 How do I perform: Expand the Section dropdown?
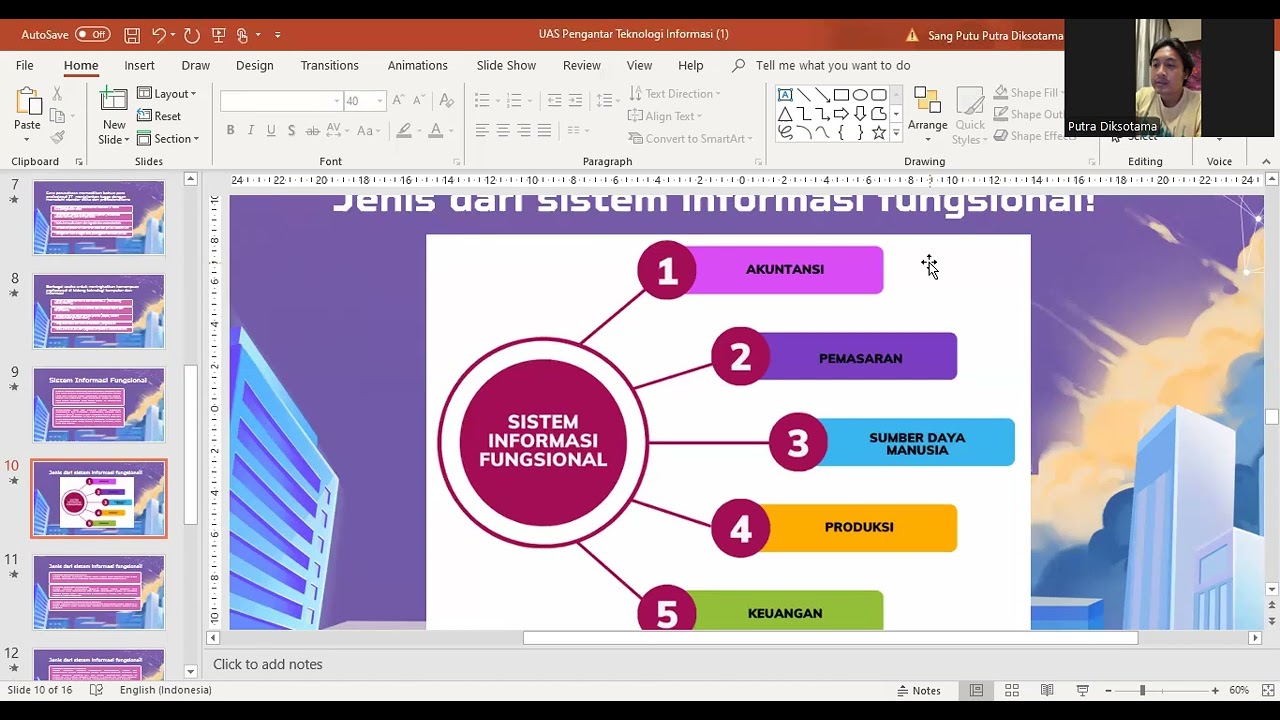click(168, 139)
